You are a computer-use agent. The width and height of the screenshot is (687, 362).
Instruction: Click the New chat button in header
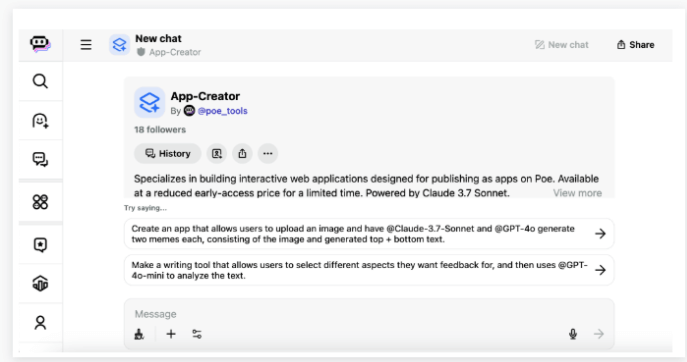point(562,45)
